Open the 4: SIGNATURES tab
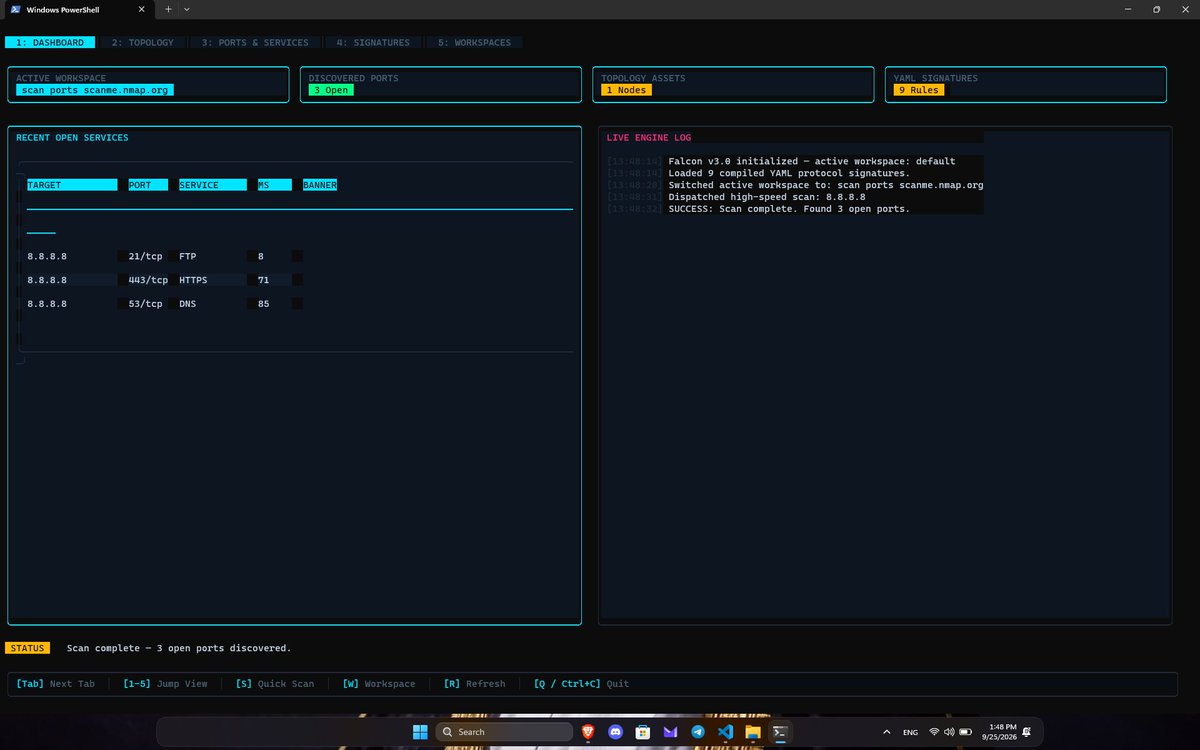This screenshot has width=1200, height=750. pos(373,43)
